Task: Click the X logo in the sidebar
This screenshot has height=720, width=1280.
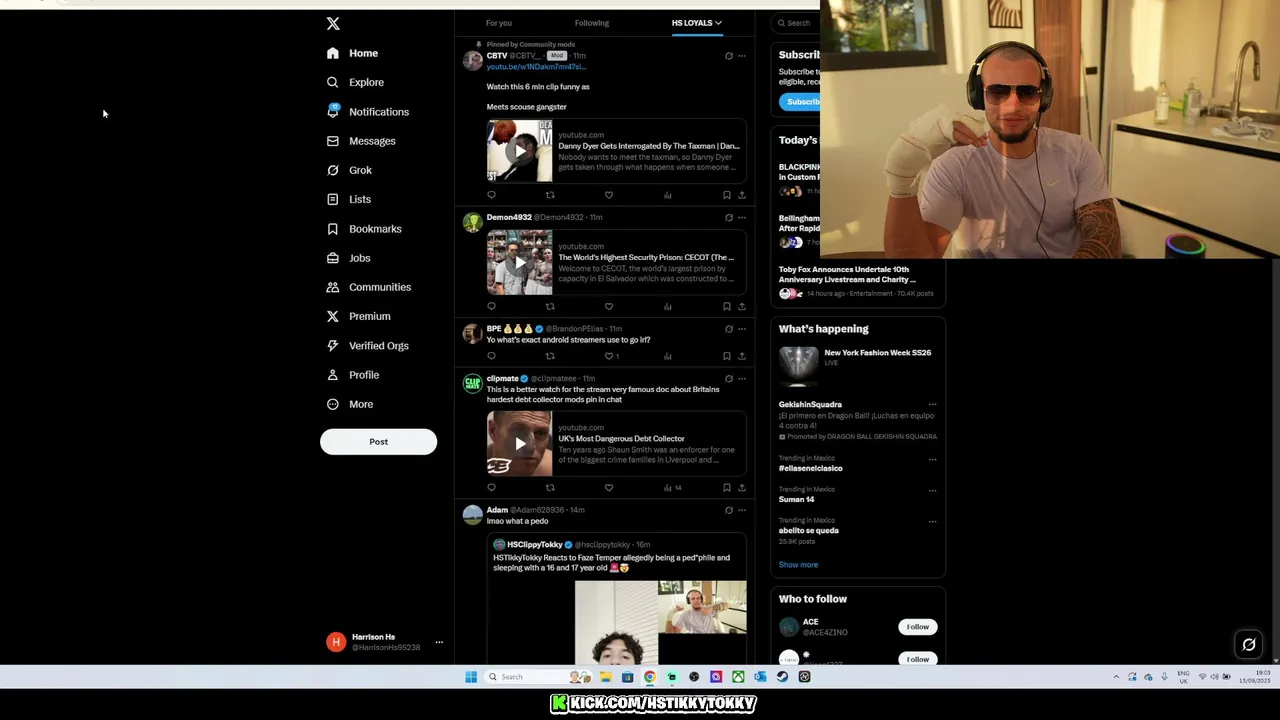Action: point(333,23)
